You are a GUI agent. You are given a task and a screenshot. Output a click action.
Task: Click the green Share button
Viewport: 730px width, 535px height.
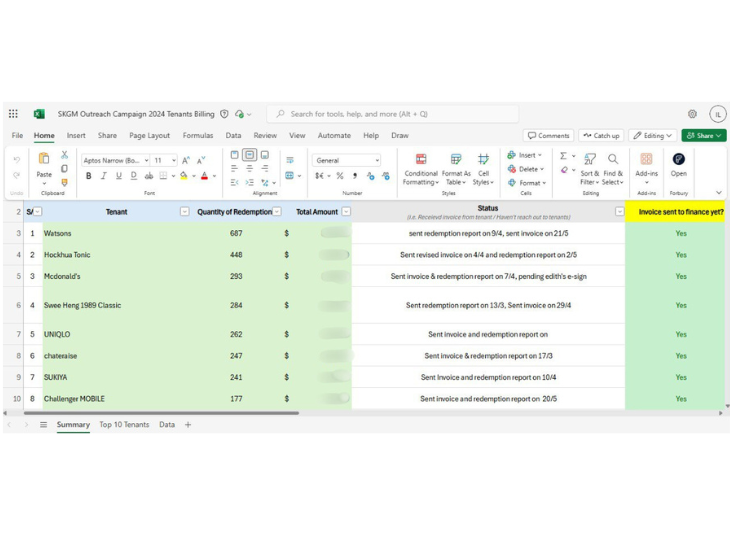pyautogui.click(x=703, y=135)
